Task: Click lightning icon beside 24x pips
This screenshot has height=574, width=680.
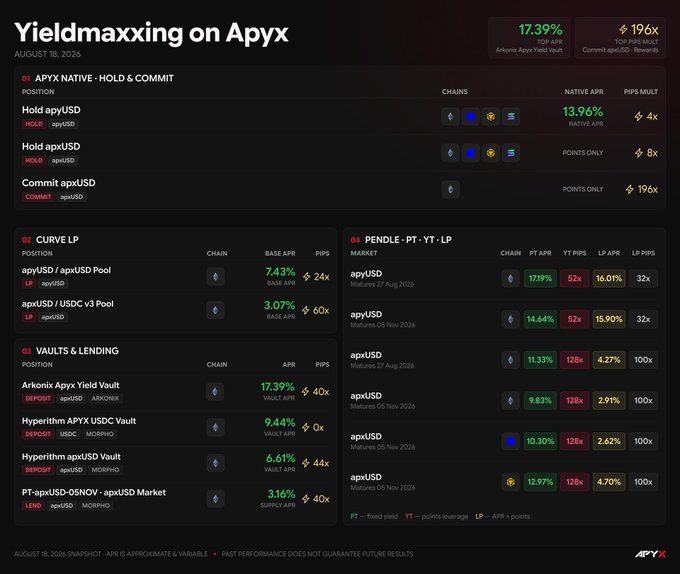Action: click(307, 277)
